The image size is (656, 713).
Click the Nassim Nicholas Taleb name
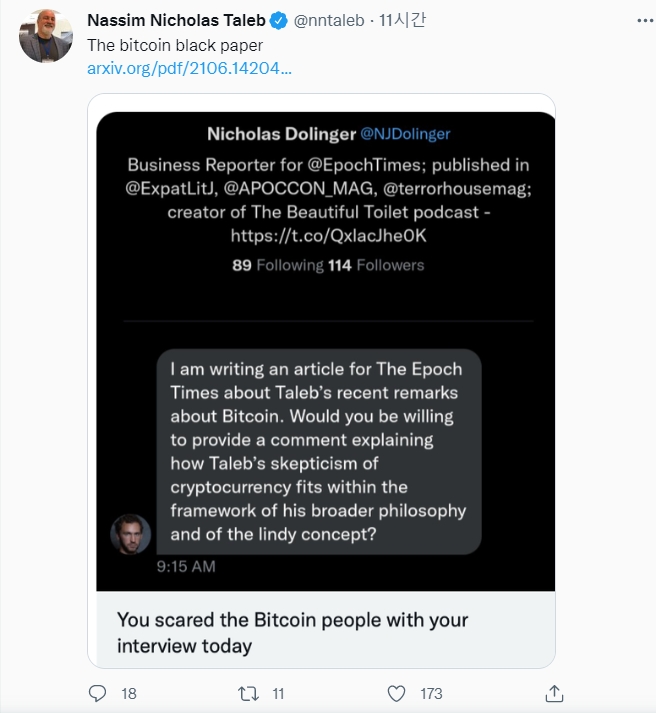click(177, 22)
